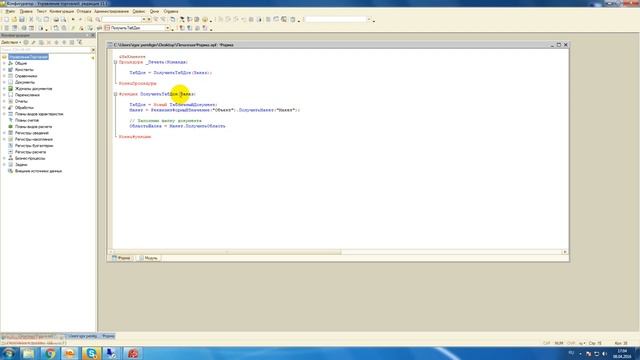Open the Правка menu
The image size is (640, 360).
[x=26, y=11]
